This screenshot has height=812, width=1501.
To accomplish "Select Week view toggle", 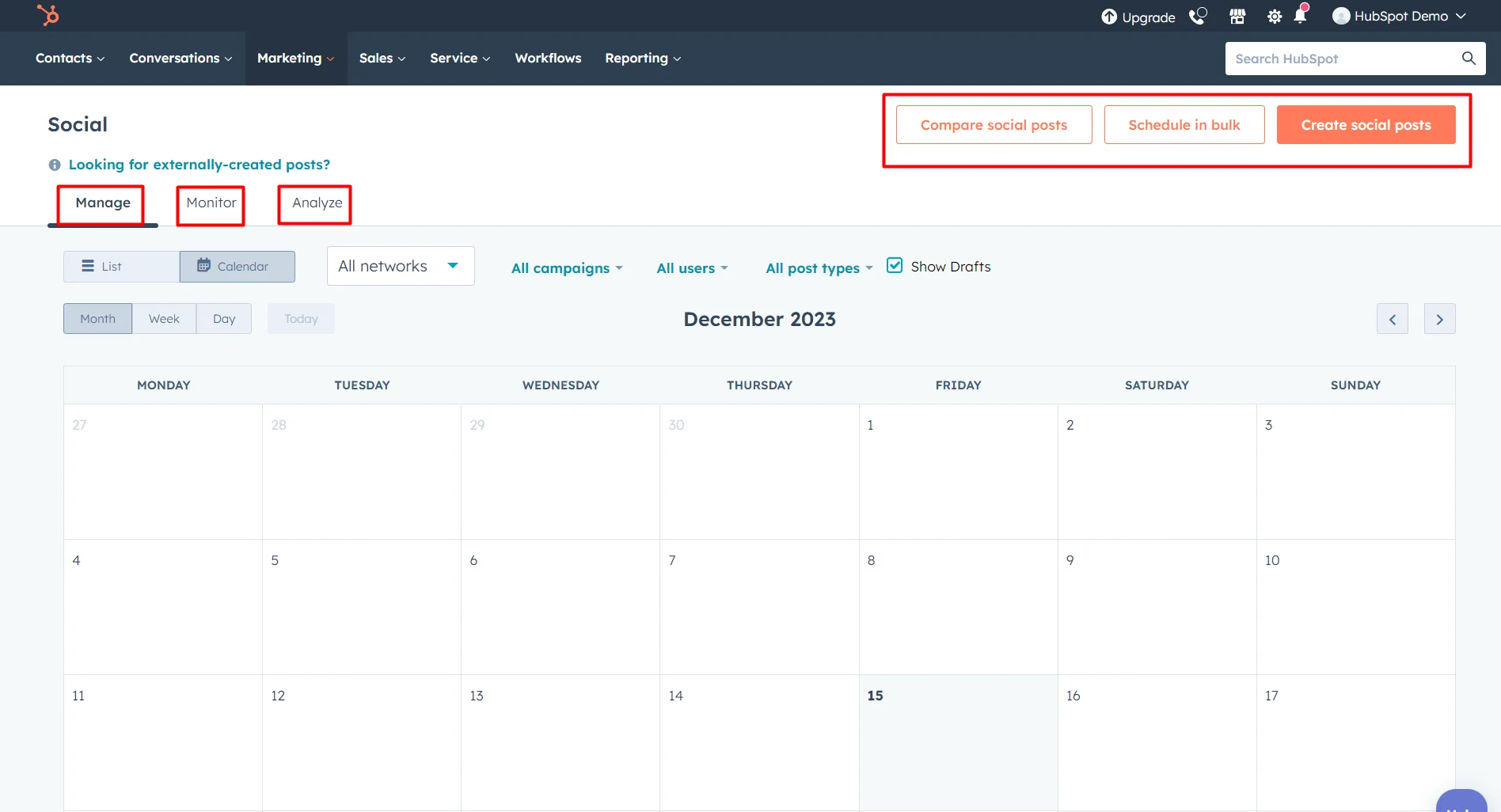I will tap(164, 318).
